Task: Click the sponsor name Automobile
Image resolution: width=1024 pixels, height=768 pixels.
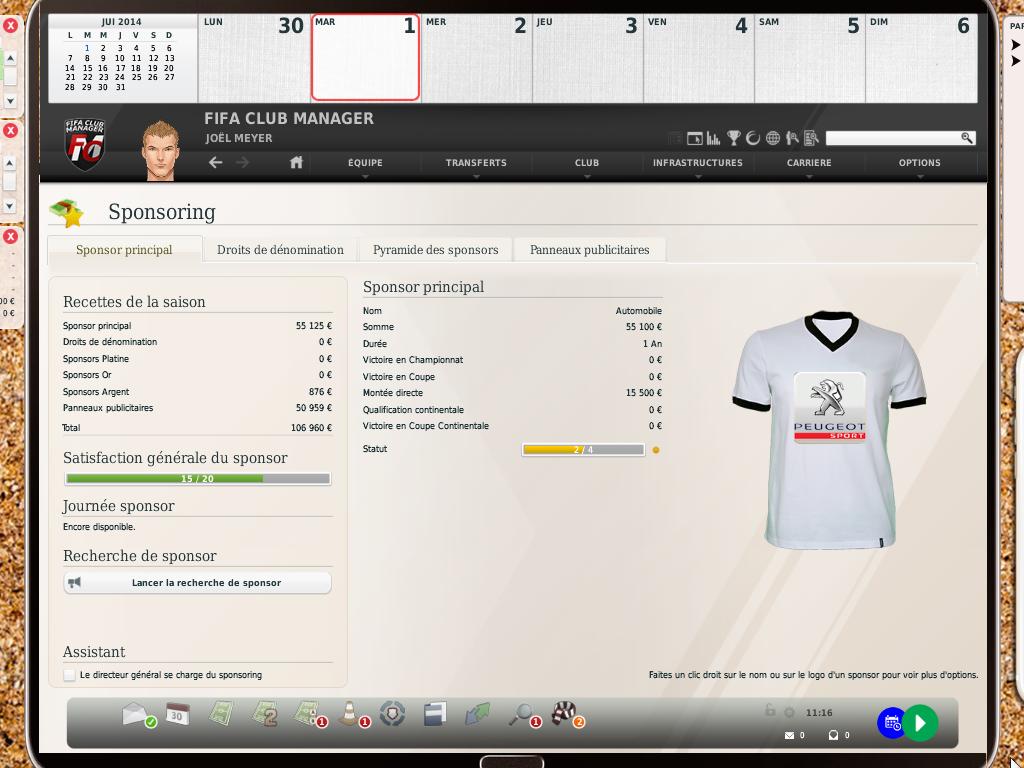Action: point(638,311)
